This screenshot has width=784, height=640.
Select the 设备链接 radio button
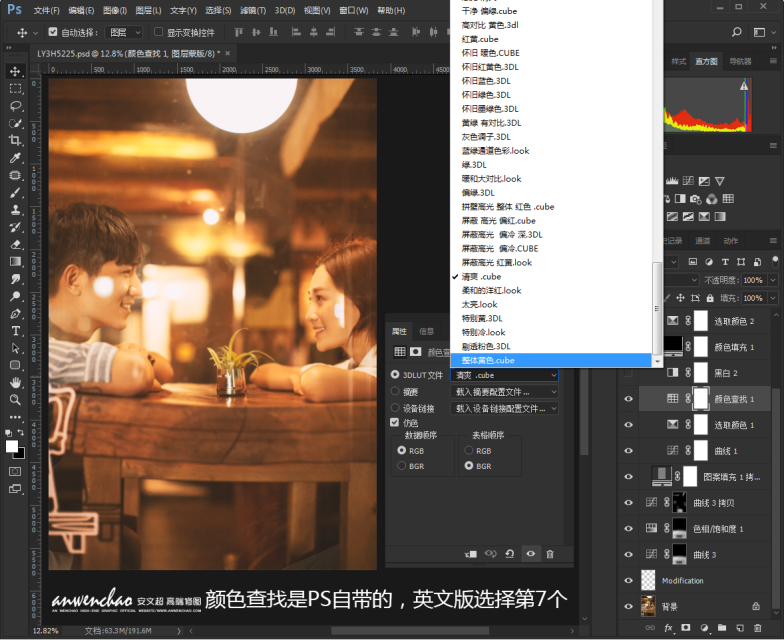click(396, 408)
